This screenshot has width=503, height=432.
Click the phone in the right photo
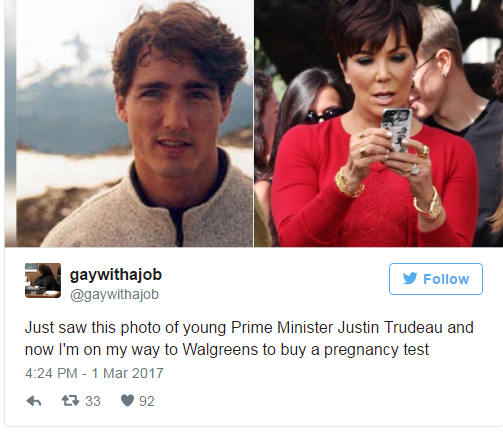point(397,130)
